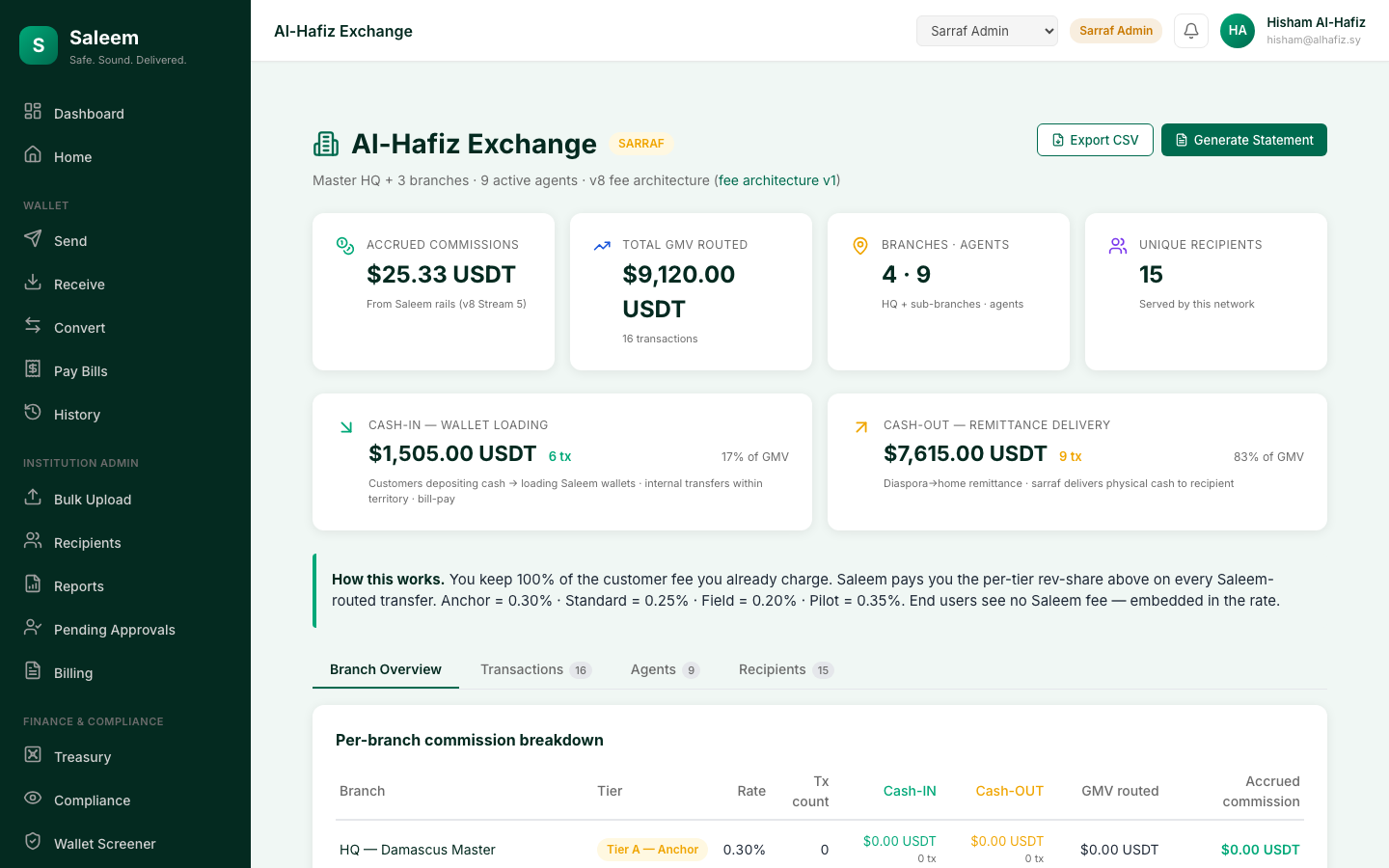
Task: Click the Wallet Screener shield icon
Action: (33, 841)
